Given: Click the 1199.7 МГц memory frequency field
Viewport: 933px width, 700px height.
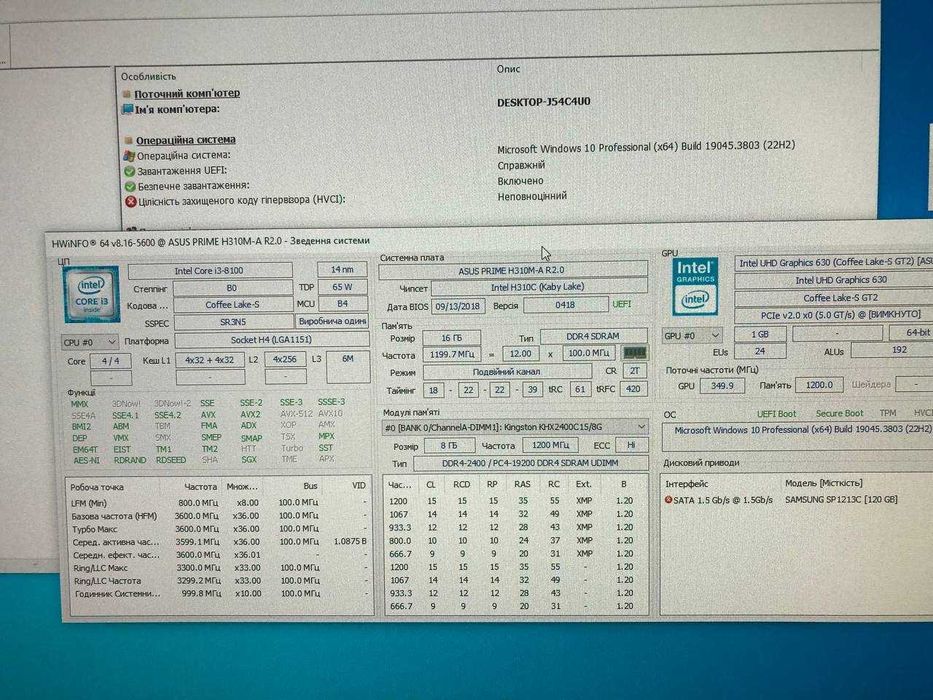Looking at the screenshot, I should (452, 354).
